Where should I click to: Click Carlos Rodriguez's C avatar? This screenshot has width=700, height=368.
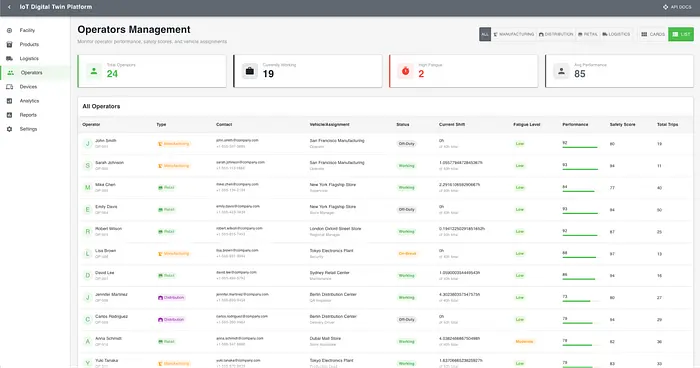point(88,319)
